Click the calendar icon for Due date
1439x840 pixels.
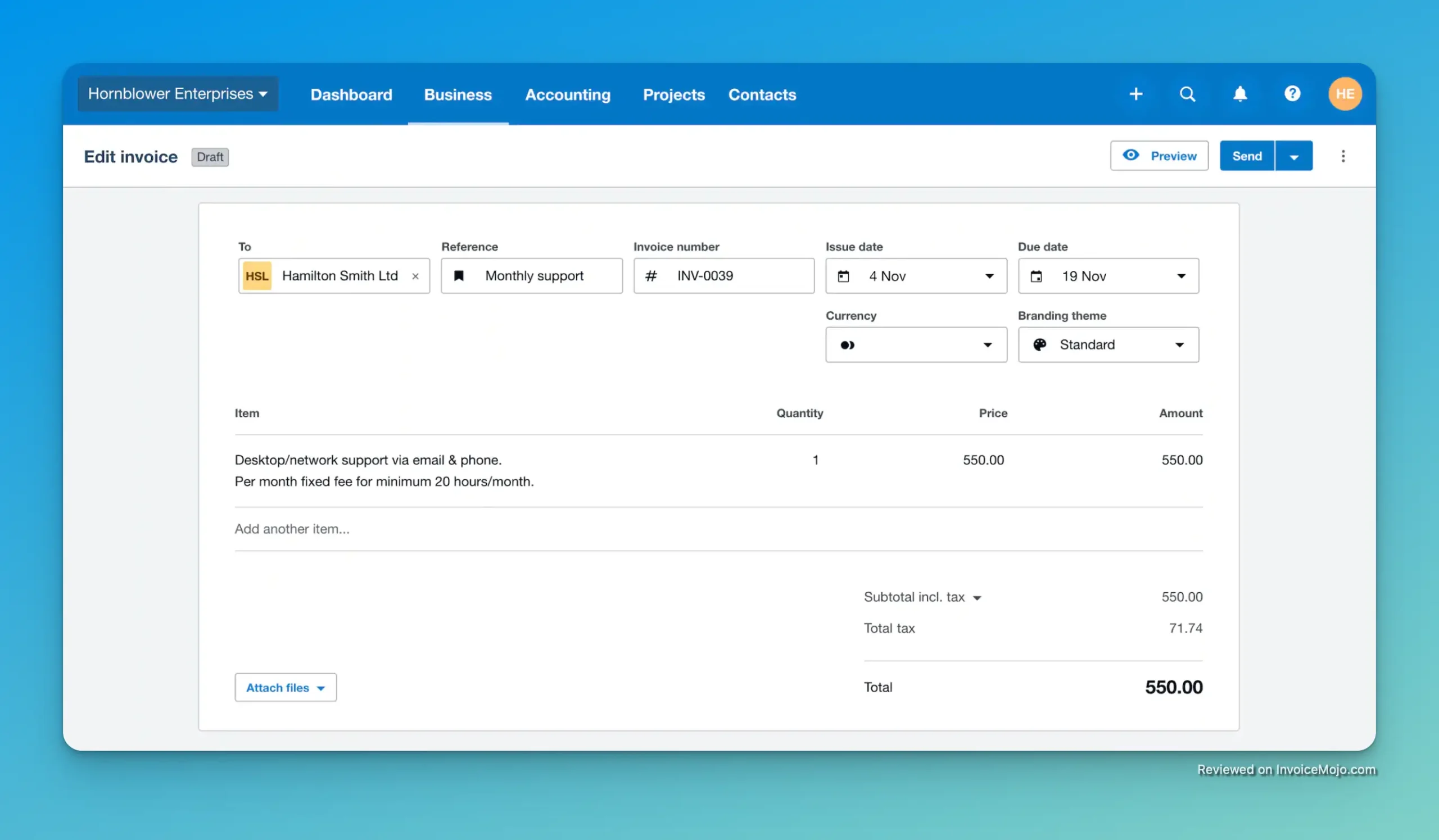point(1037,276)
